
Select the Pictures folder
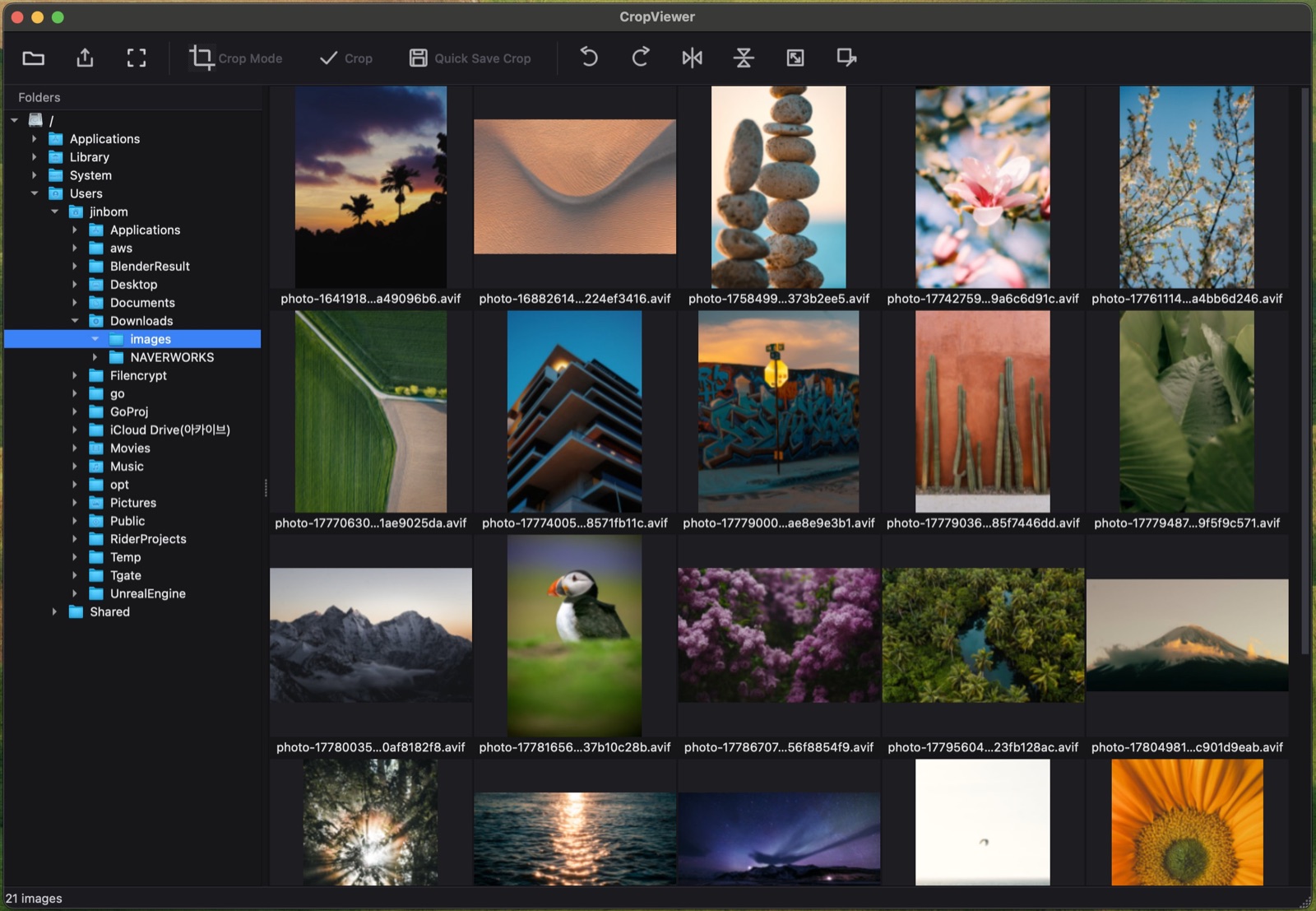(133, 502)
